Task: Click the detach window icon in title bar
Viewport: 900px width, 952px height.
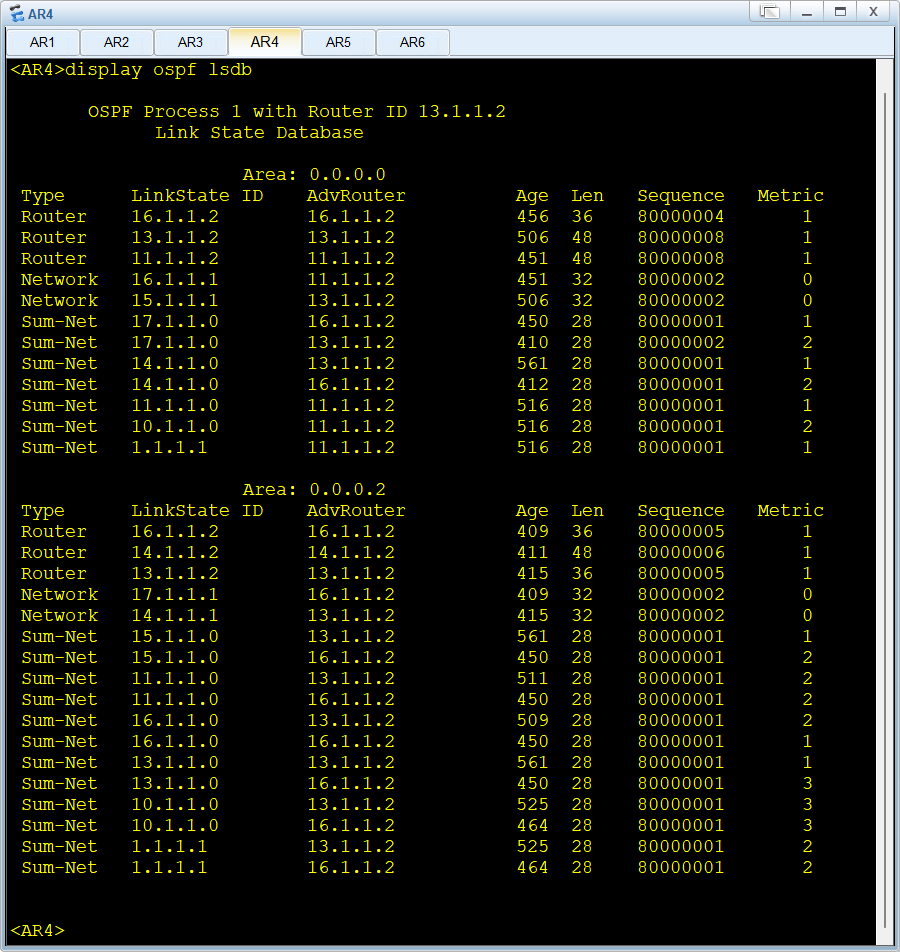Action: 769,12
